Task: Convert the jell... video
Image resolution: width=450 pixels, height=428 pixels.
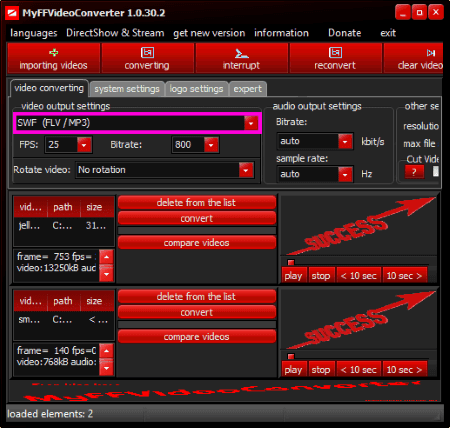Action: pyautogui.click(x=197, y=218)
